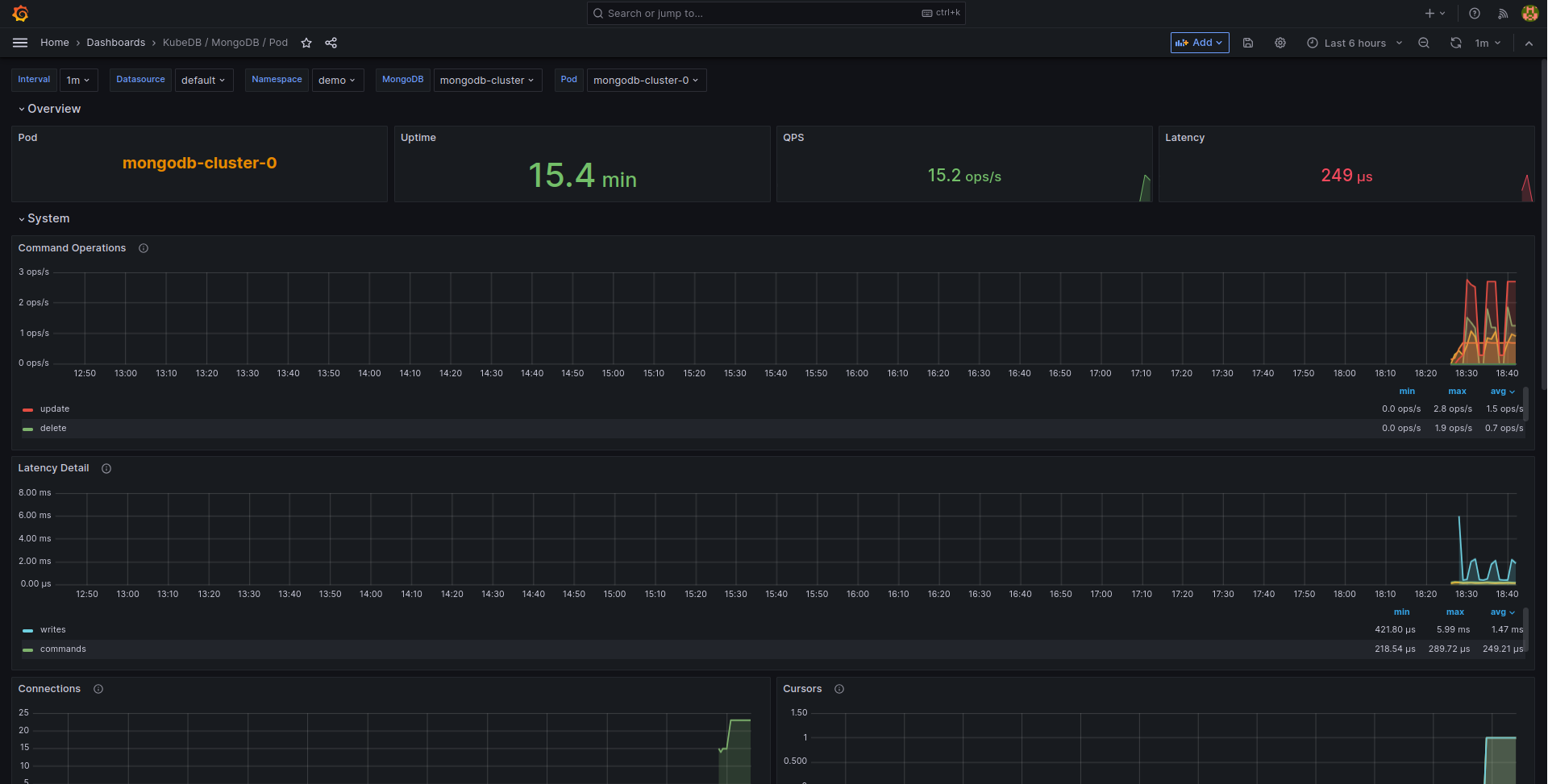Toggle the update series in Command Operations legend
Image resolution: width=1548 pixels, height=784 pixels.
(55, 409)
